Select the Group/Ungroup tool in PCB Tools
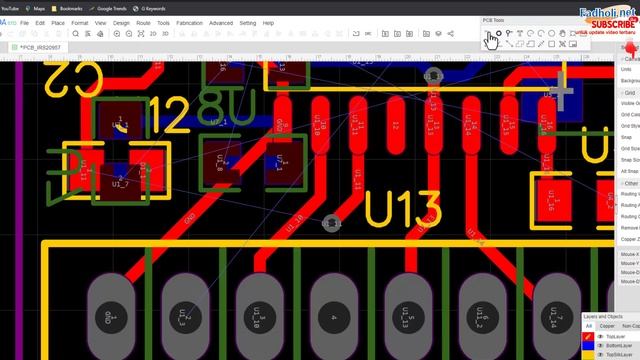The width and height of the screenshot is (640, 360). [562, 44]
